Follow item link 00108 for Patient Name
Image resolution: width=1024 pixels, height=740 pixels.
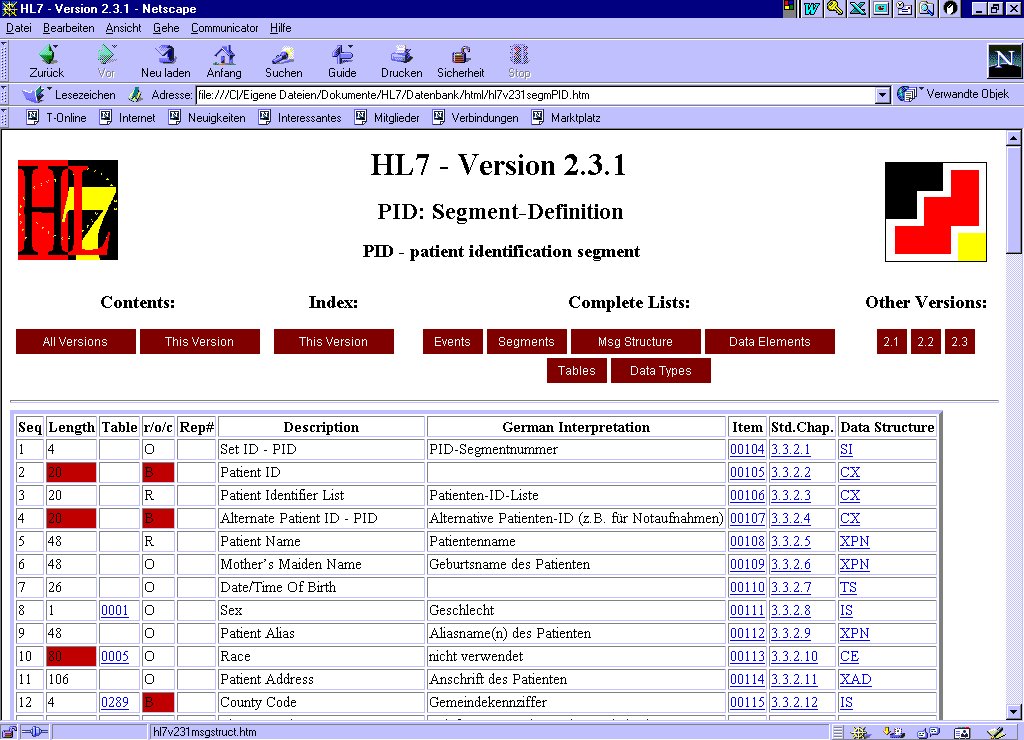746,541
